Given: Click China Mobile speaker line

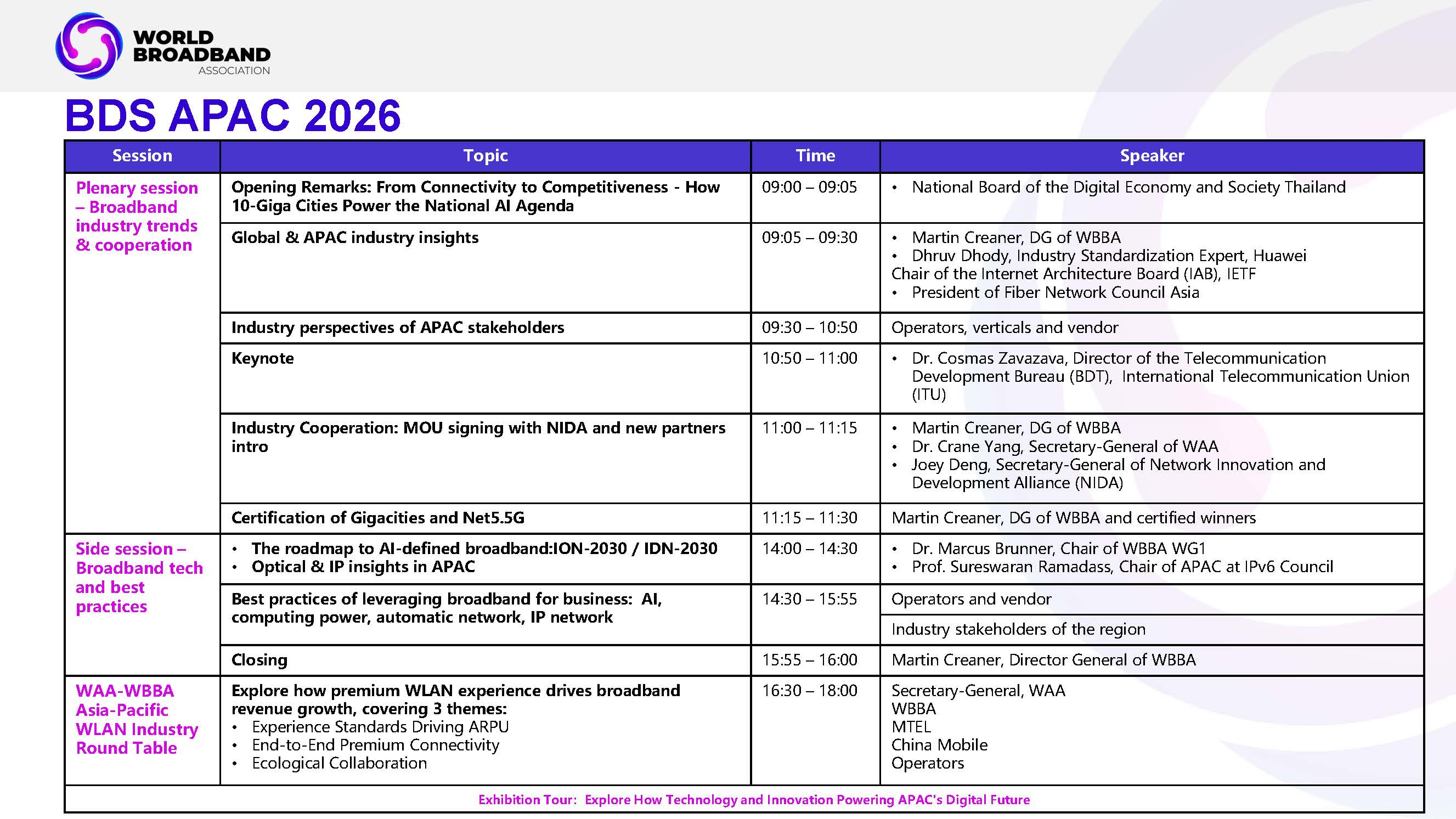Looking at the screenshot, I should point(939,745).
